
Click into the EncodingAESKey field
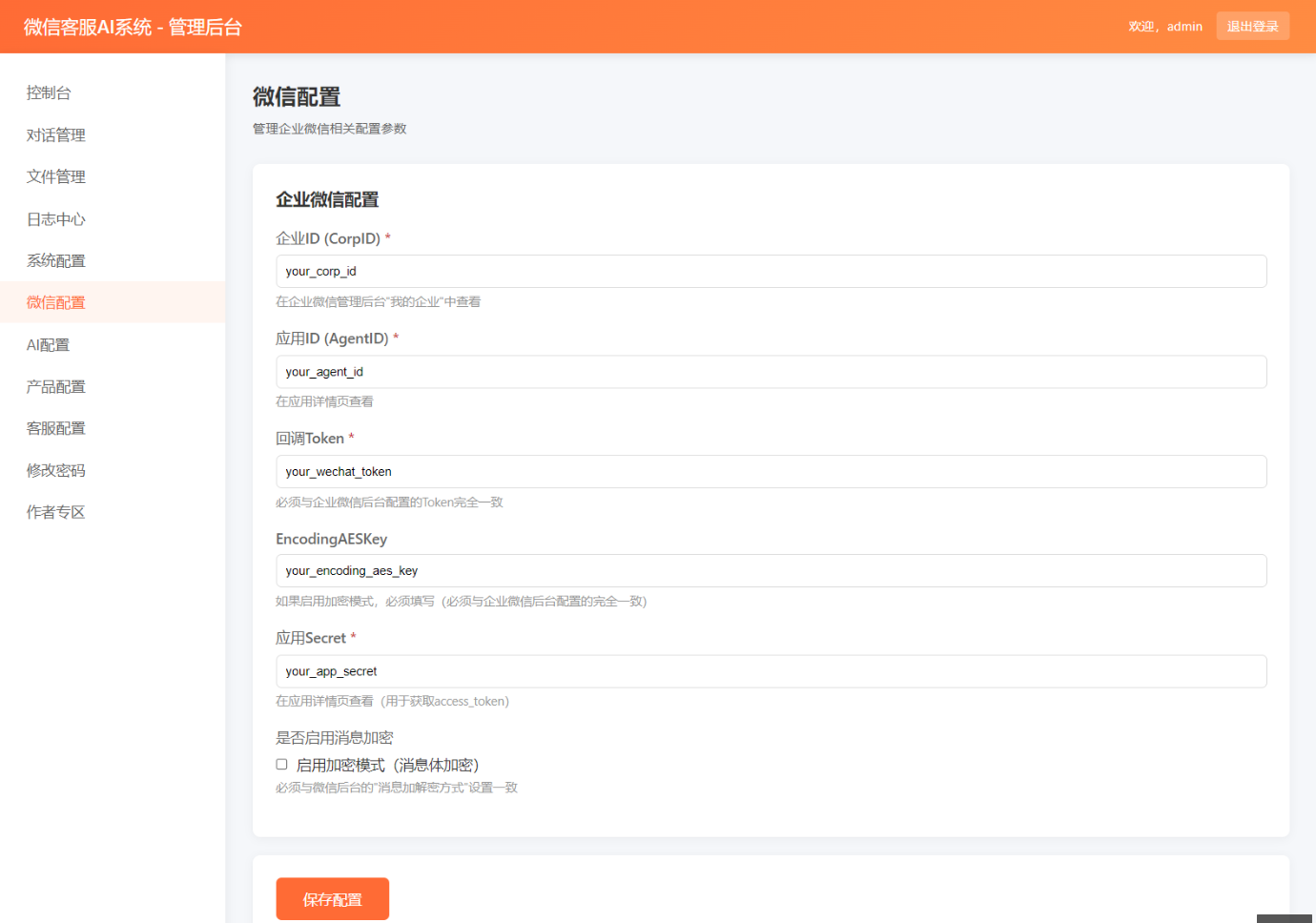pos(771,571)
